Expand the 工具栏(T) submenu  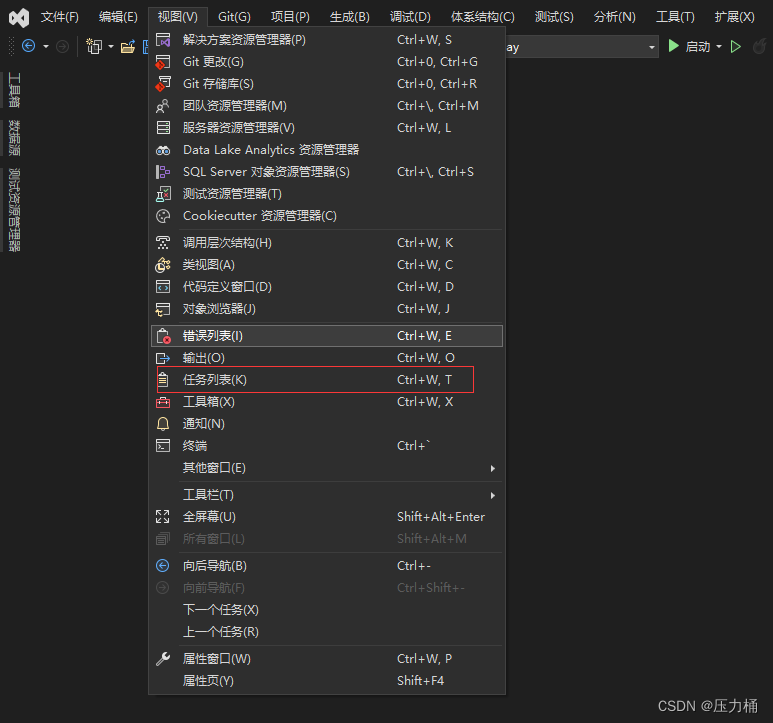[326, 495]
